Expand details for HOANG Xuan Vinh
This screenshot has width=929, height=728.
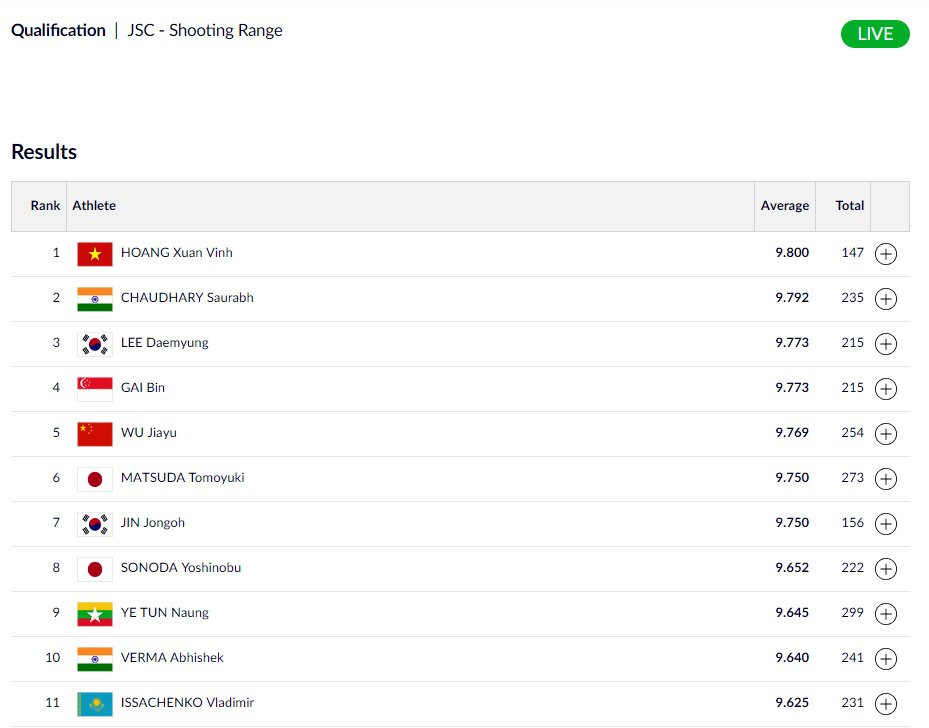coord(885,254)
